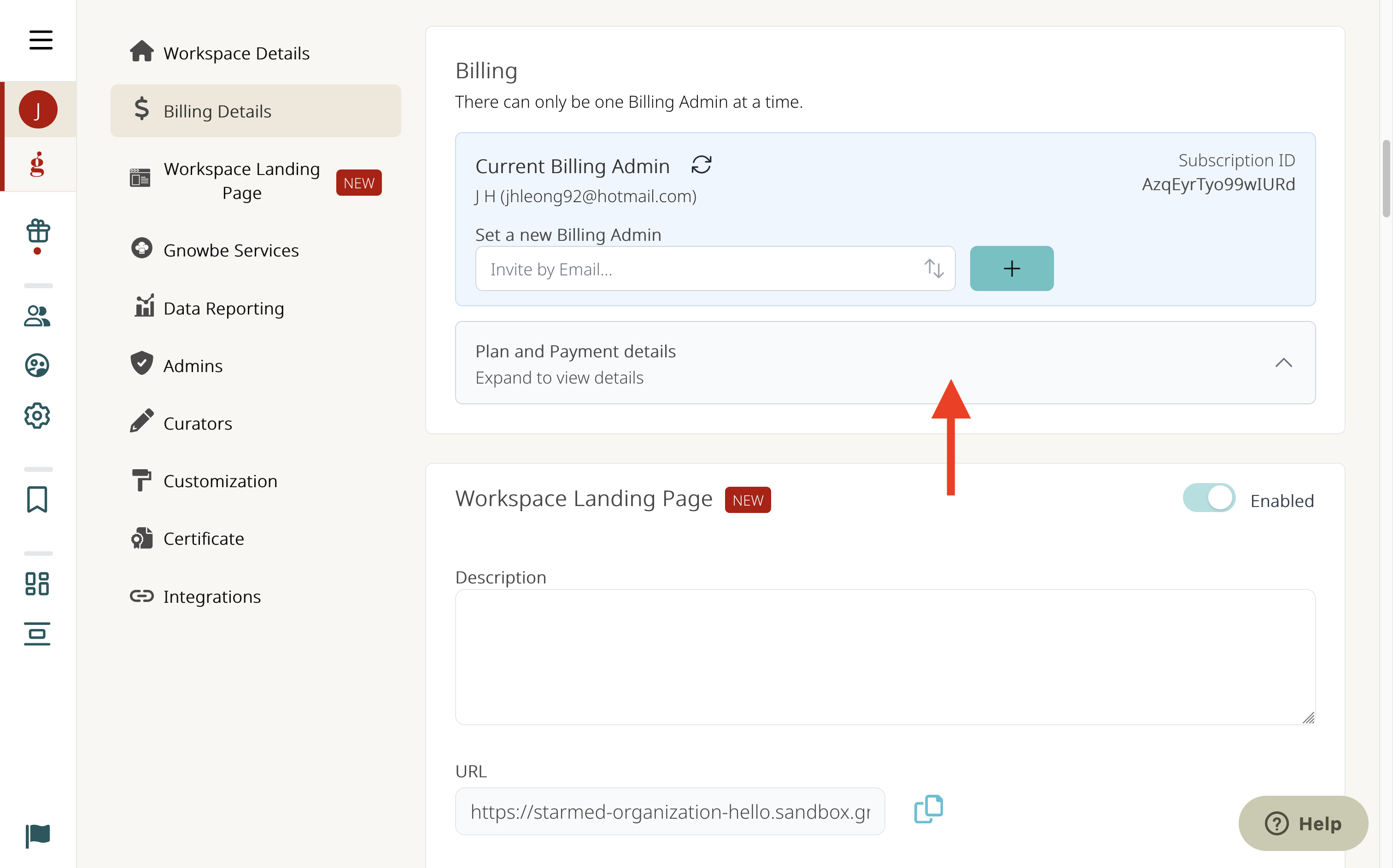Open the dashboard grid icon
The image size is (1393, 868).
coord(37,584)
